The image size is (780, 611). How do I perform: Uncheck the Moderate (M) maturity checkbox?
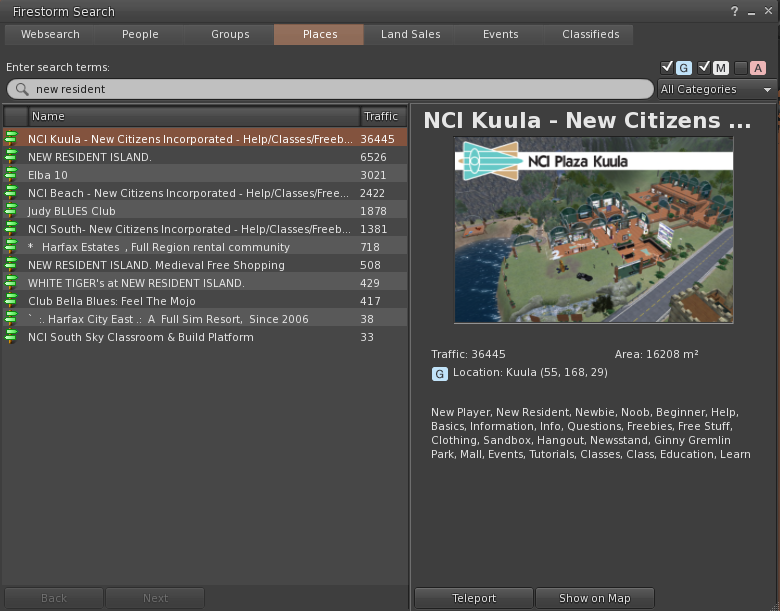(704, 67)
